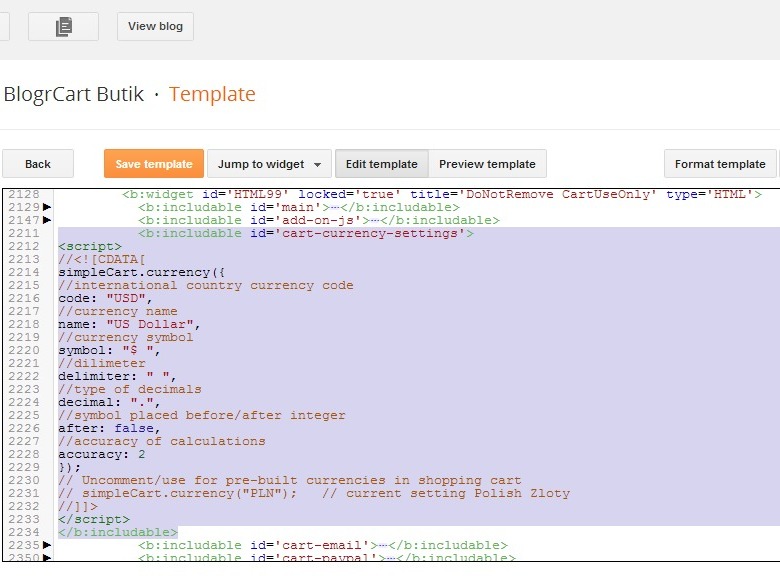The image size is (780, 583).
Task: Expand the folded 'add-on-js' includable at line 2147
Action: pos(47,220)
